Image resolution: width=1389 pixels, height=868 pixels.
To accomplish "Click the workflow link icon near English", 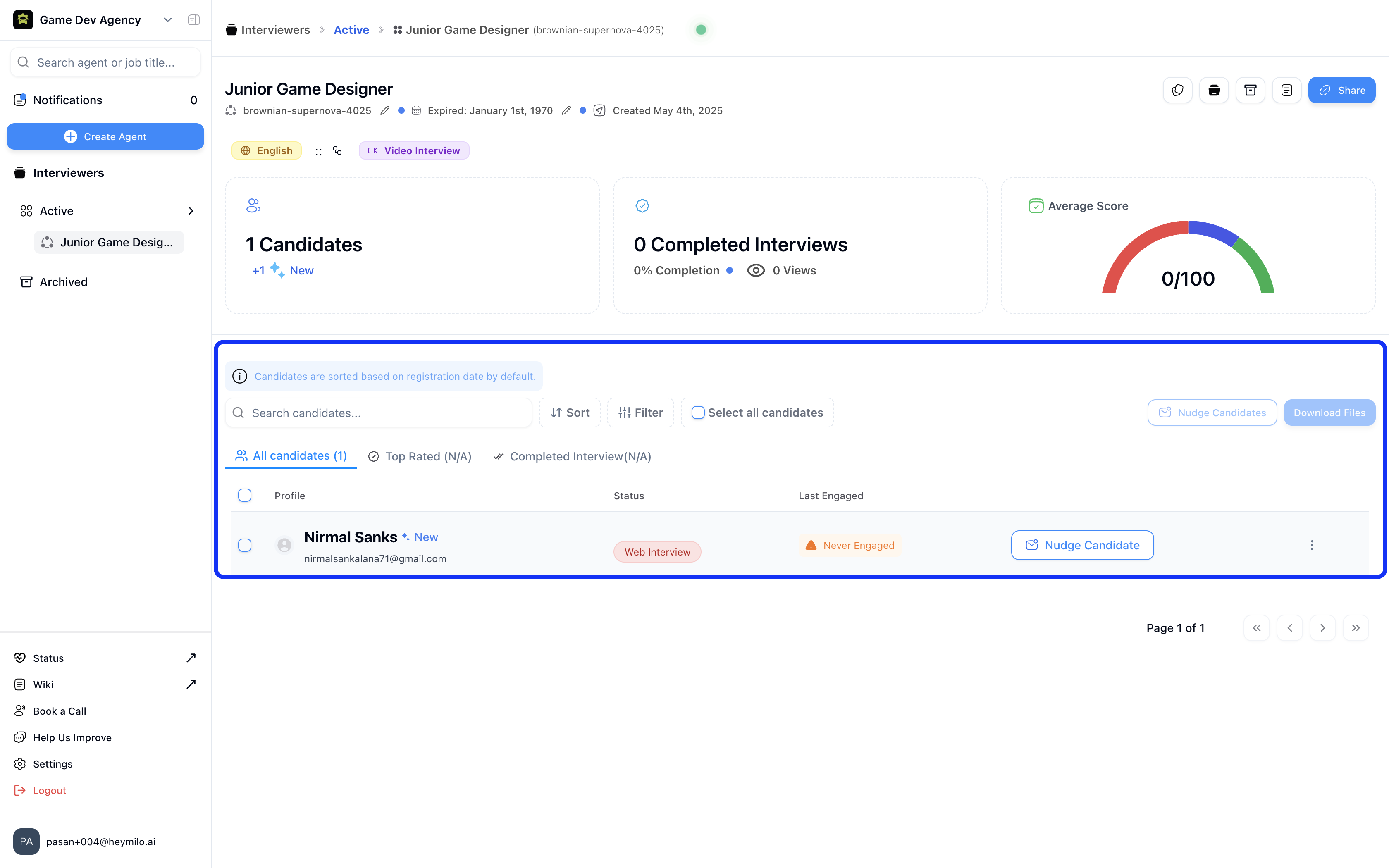I will (337, 150).
